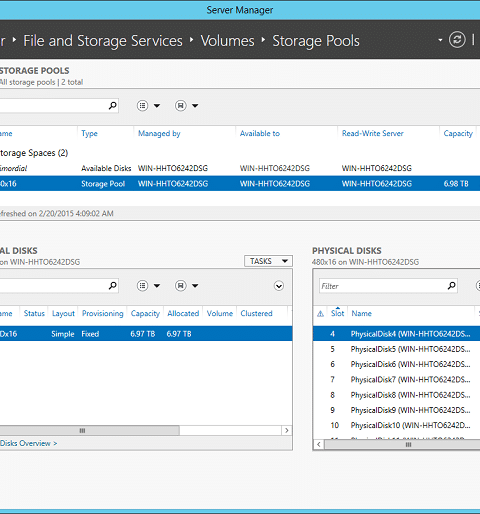Focus the Storage Pools filter box
Viewport: 480px width, 514px height.
(x=58, y=106)
